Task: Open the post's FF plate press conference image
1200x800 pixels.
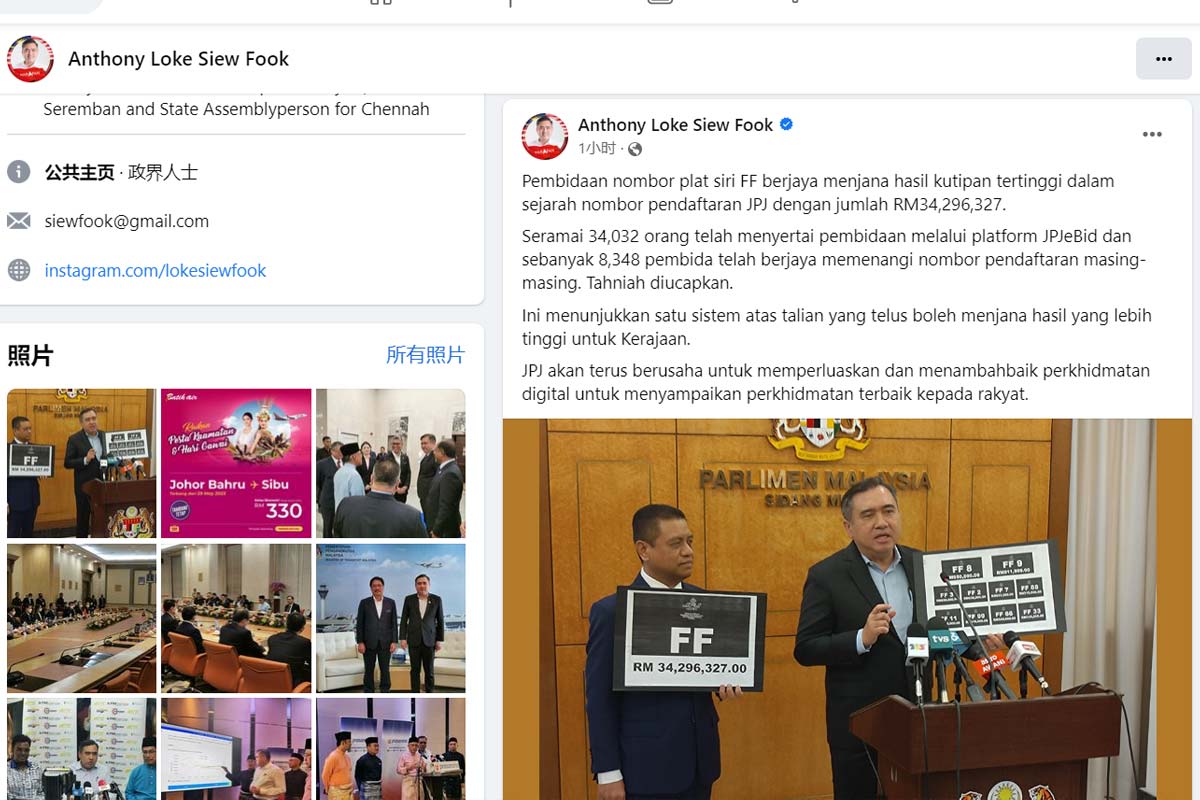Action: point(847,609)
